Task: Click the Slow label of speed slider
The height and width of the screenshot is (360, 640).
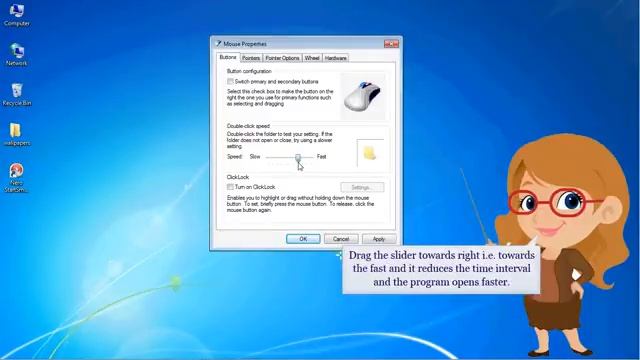Action: point(255,157)
